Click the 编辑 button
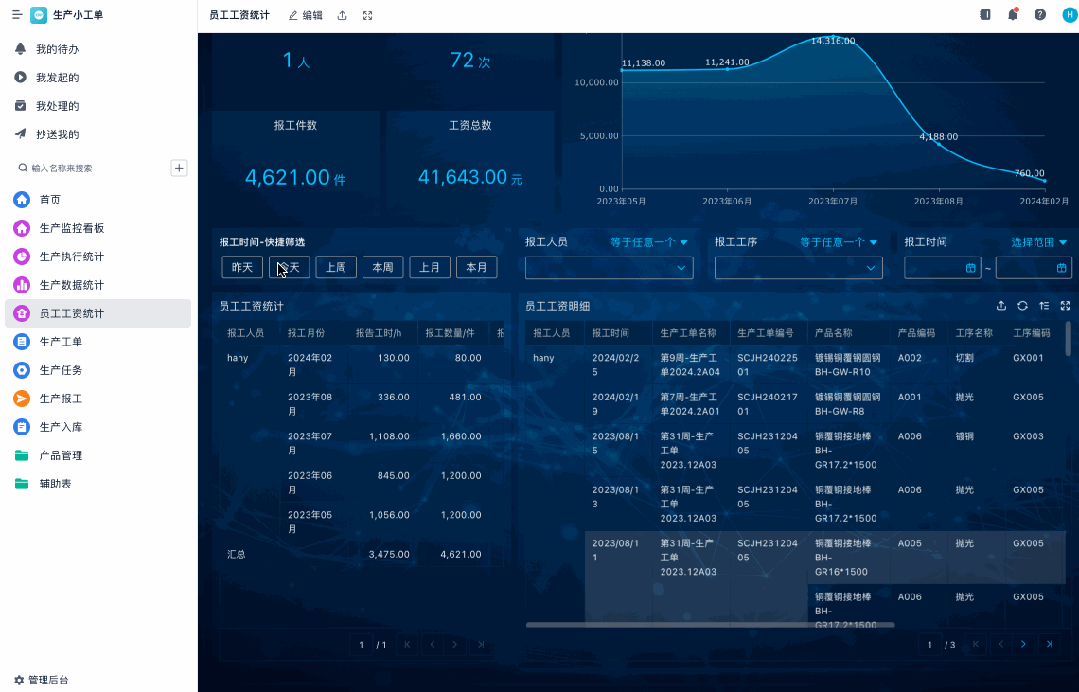 [x=305, y=15]
